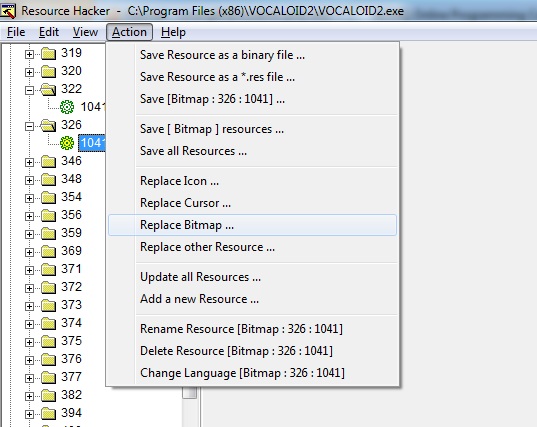Choose Save all Resources
537x427 pixels.
[x=252, y=151]
